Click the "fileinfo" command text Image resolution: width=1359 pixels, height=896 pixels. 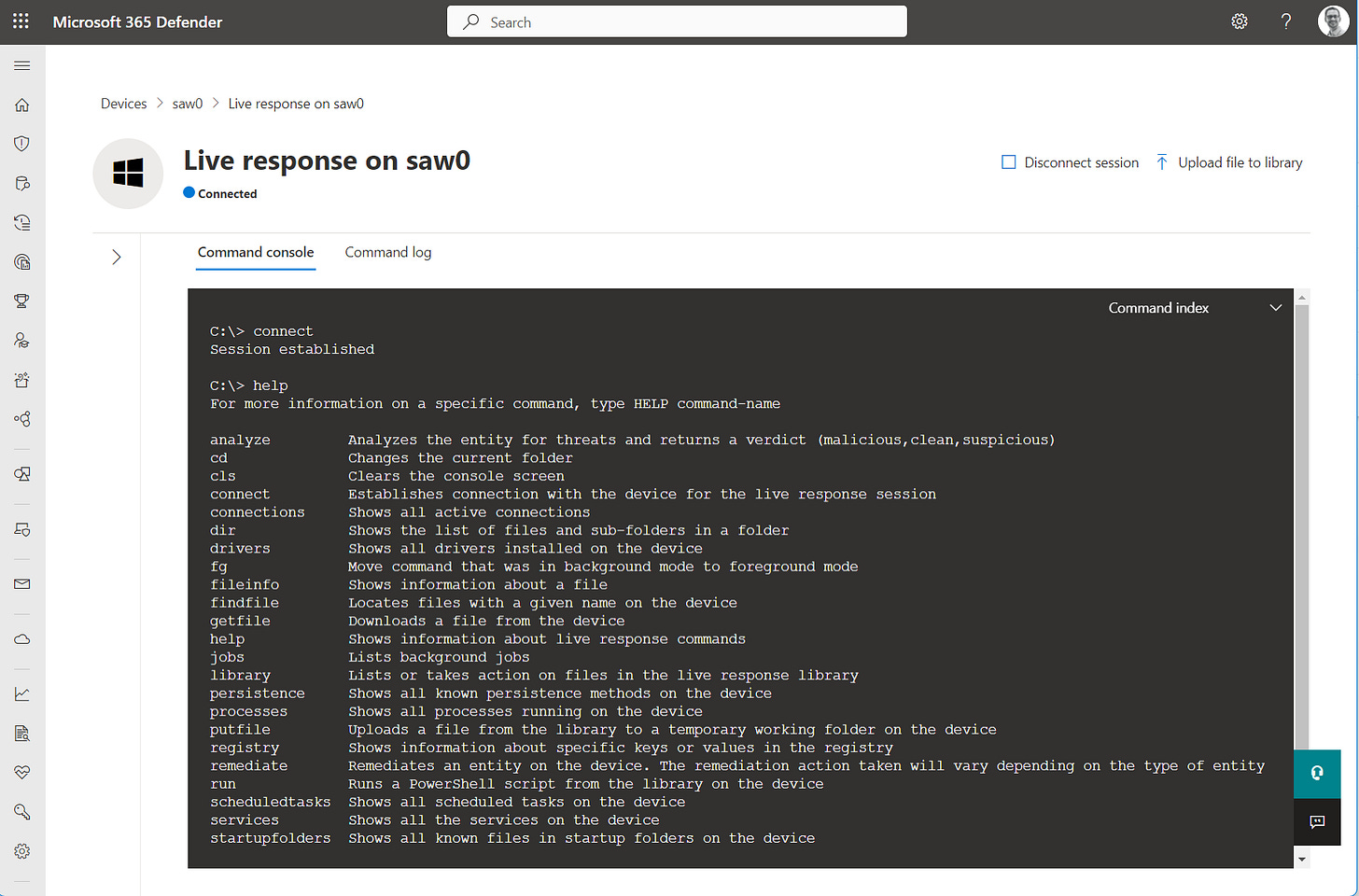[245, 585]
